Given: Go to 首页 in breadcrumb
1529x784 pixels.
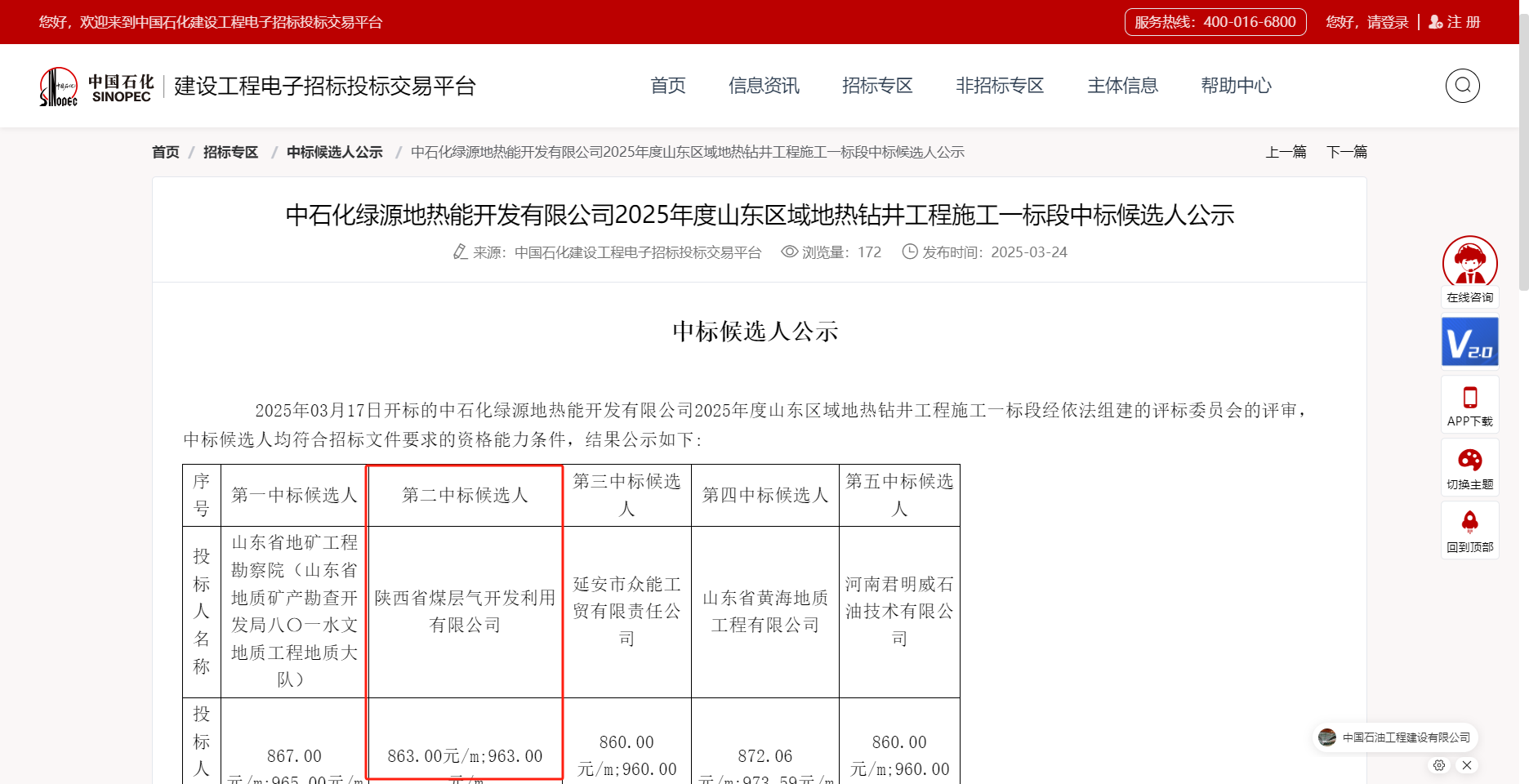Looking at the screenshot, I should (166, 152).
